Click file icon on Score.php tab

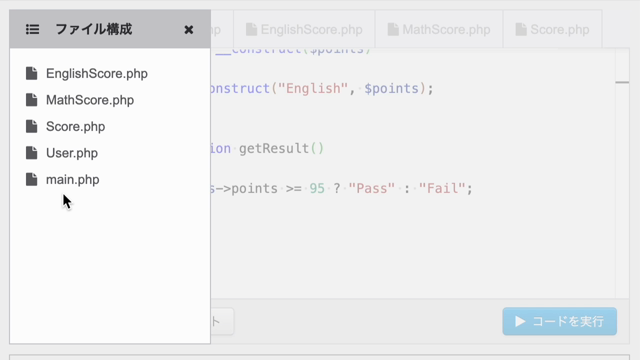[x=521, y=29]
